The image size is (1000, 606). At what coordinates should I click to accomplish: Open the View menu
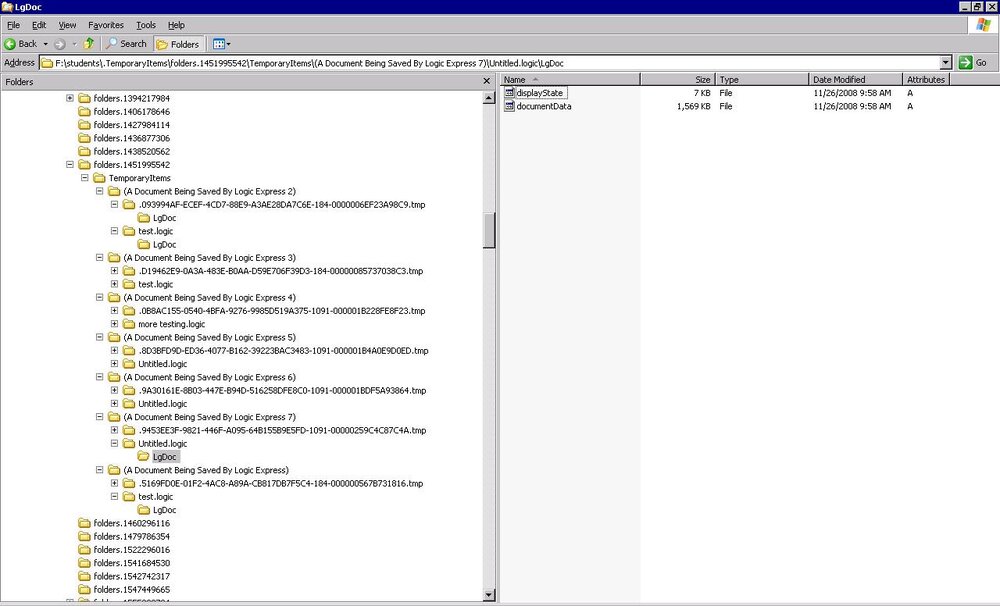(x=67, y=25)
